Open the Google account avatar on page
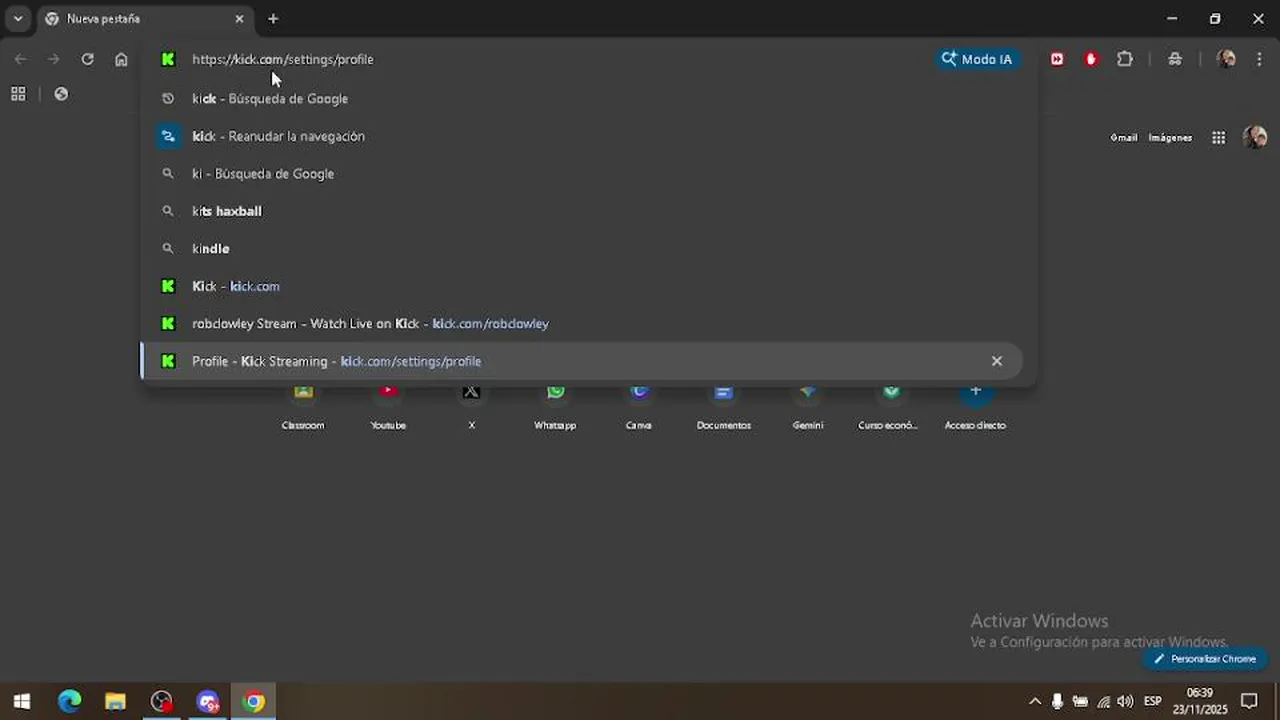Viewport: 1280px width, 720px height. click(x=1255, y=137)
